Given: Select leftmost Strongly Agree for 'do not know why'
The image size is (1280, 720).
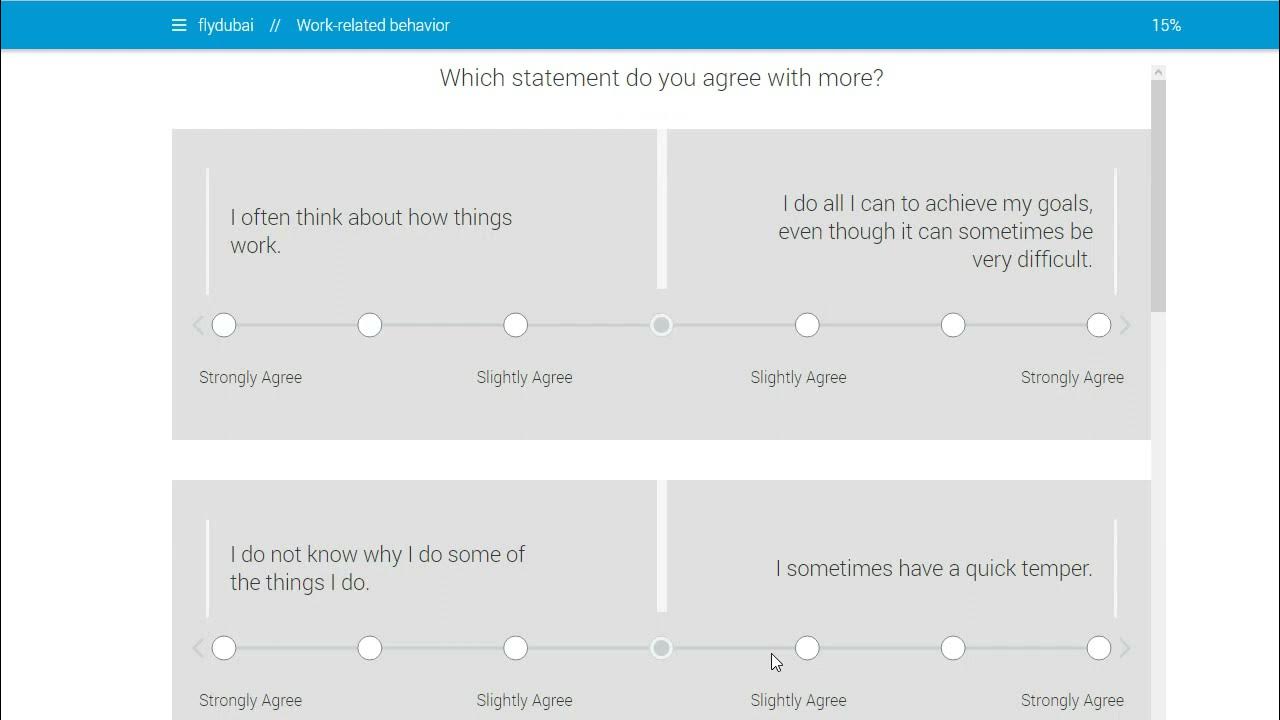Looking at the screenshot, I should [224, 648].
